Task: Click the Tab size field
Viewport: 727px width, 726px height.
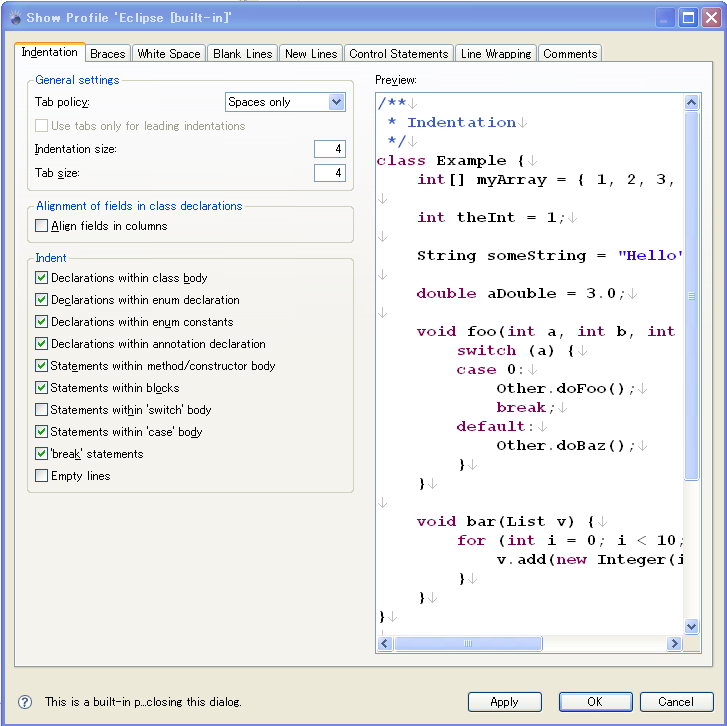Action: (x=330, y=173)
